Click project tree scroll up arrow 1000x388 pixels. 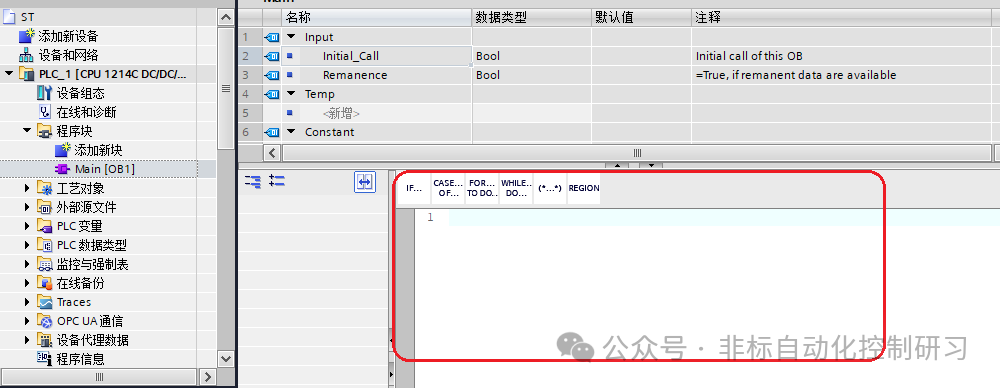tap(226, 17)
